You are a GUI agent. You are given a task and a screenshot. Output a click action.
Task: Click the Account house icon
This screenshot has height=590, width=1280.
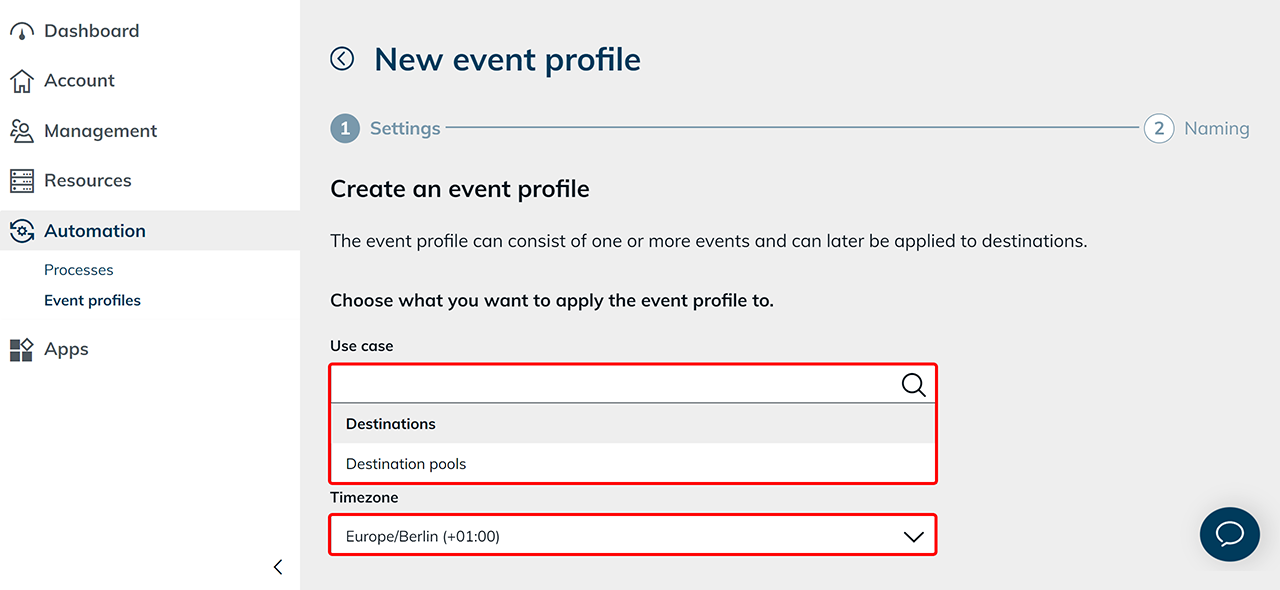[21, 81]
